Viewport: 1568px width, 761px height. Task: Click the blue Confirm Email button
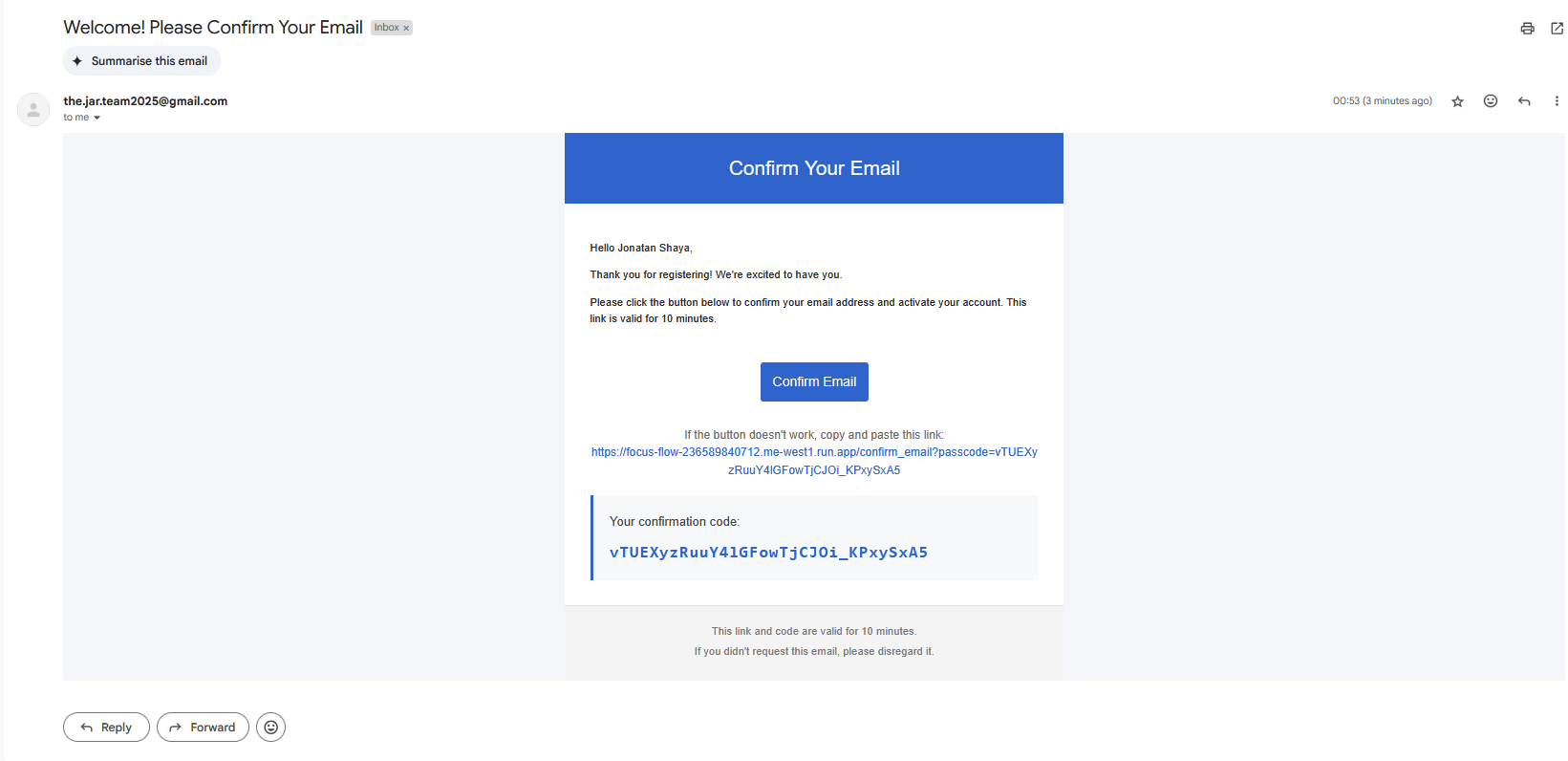point(814,381)
